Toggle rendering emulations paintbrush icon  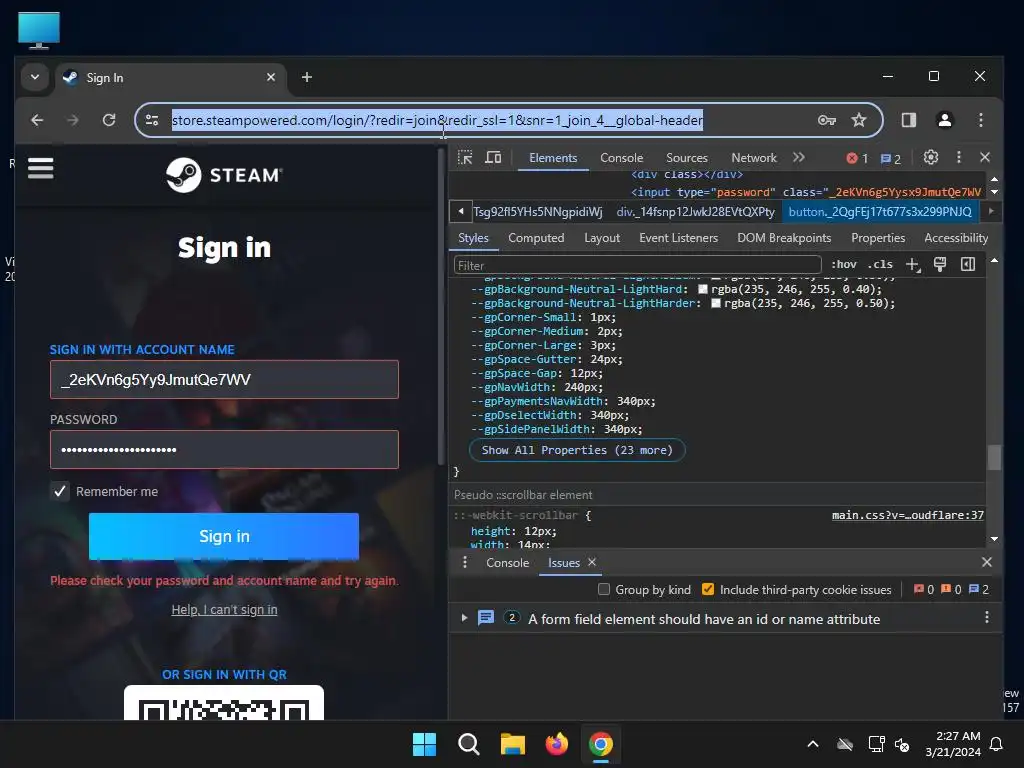point(940,264)
